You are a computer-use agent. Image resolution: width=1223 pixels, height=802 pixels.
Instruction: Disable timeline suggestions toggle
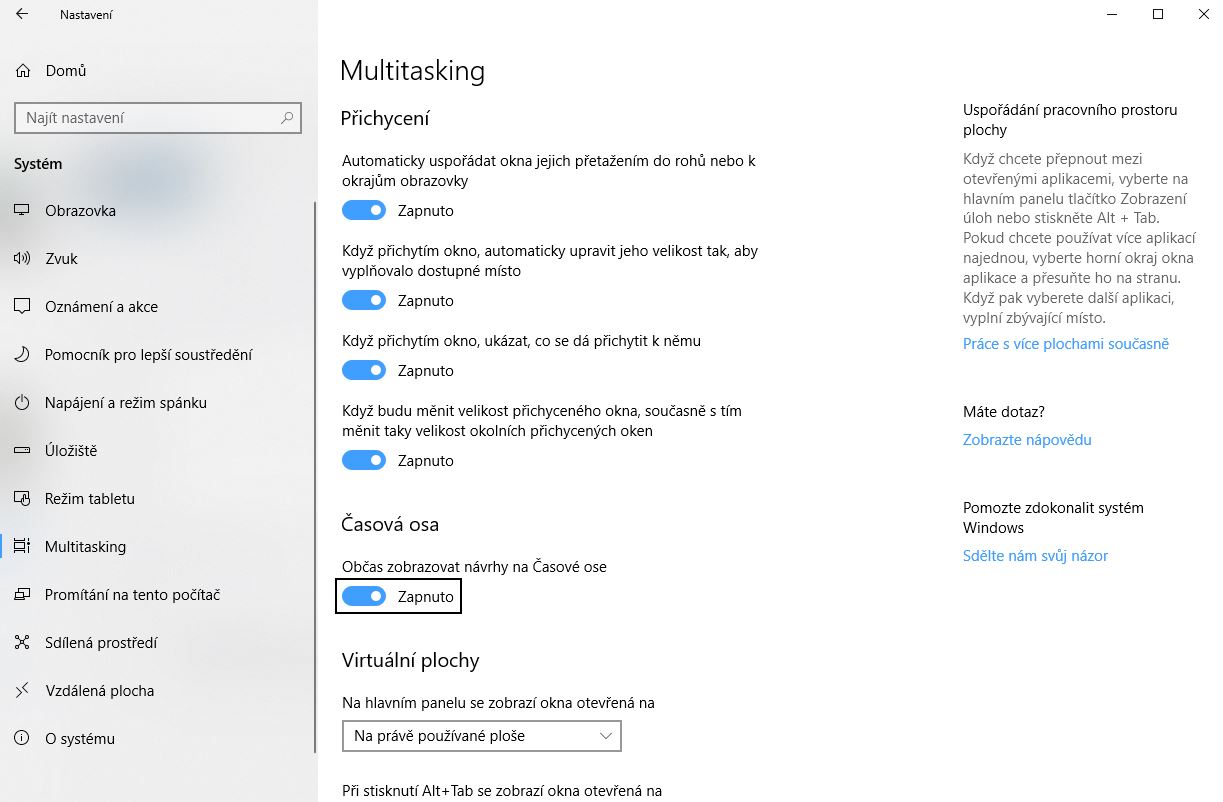(x=364, y=597)
